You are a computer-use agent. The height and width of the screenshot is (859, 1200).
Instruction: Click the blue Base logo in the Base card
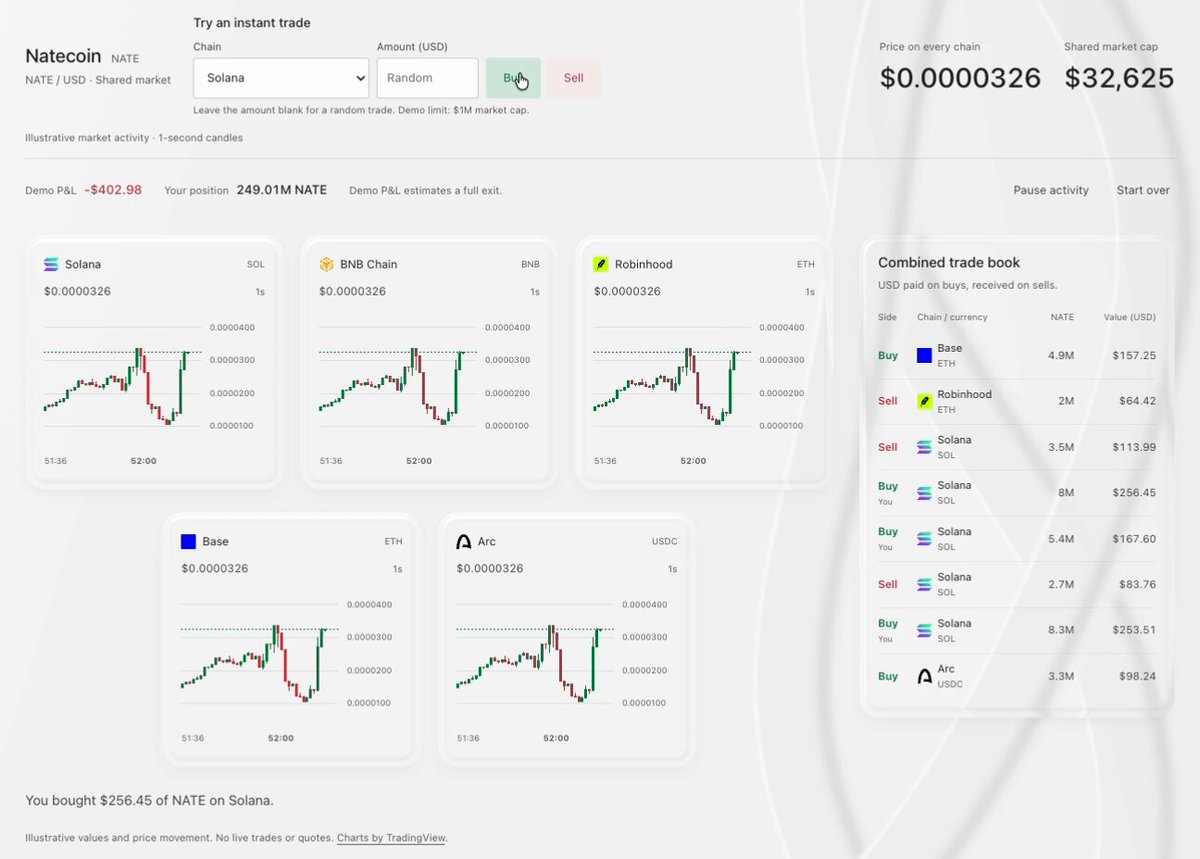(x=188, y=541)
